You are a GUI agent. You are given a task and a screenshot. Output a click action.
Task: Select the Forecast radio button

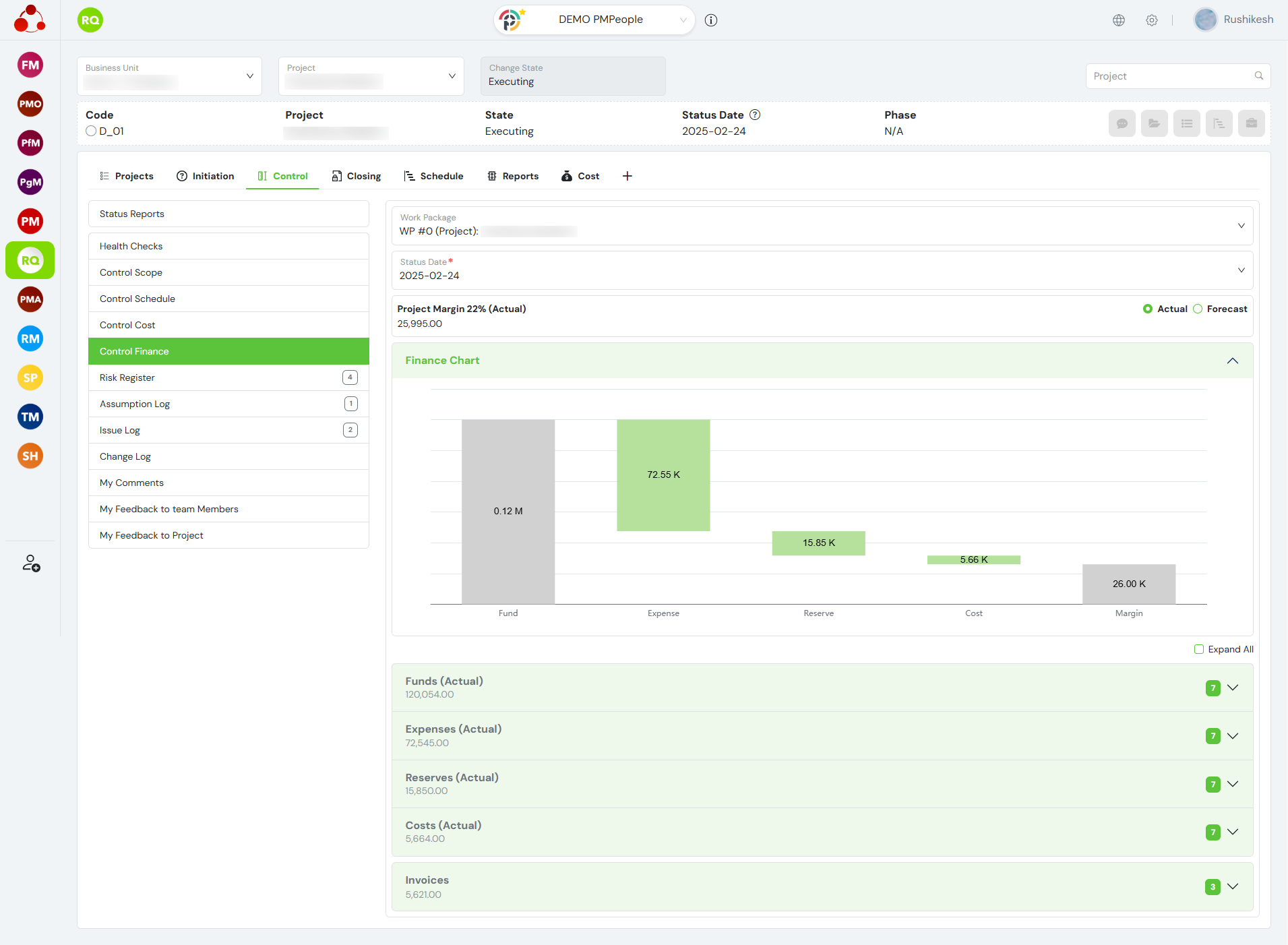click(1198, 309)
